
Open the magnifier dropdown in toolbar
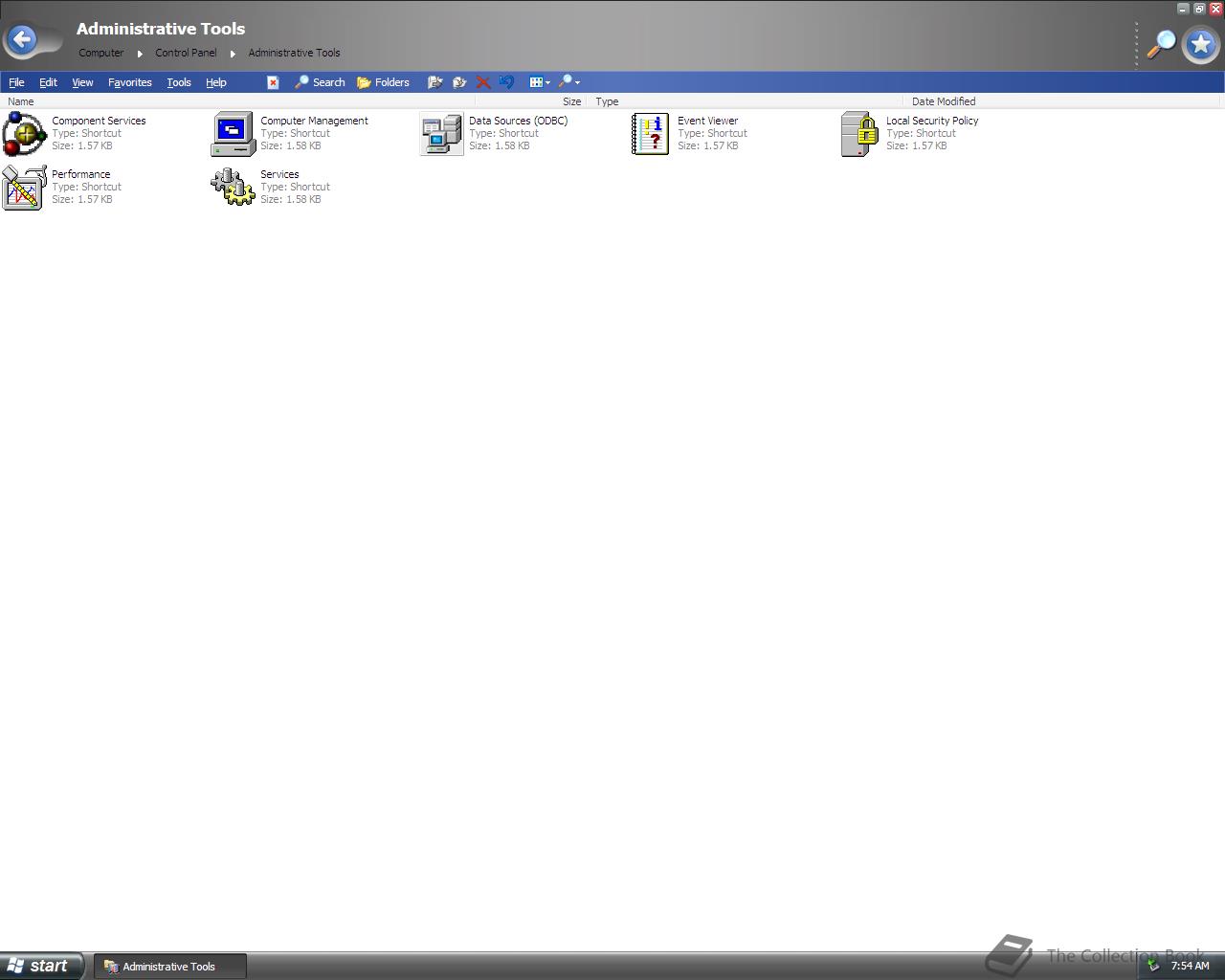pos(569,82)
